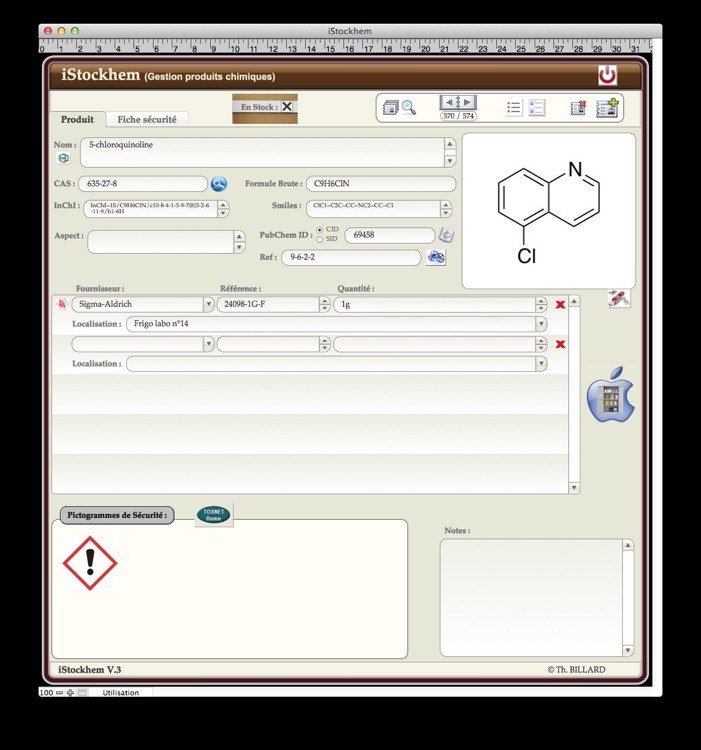Delete the empty second supplier row
Viewport: 701px width, 750px height.
pos(560,344)
